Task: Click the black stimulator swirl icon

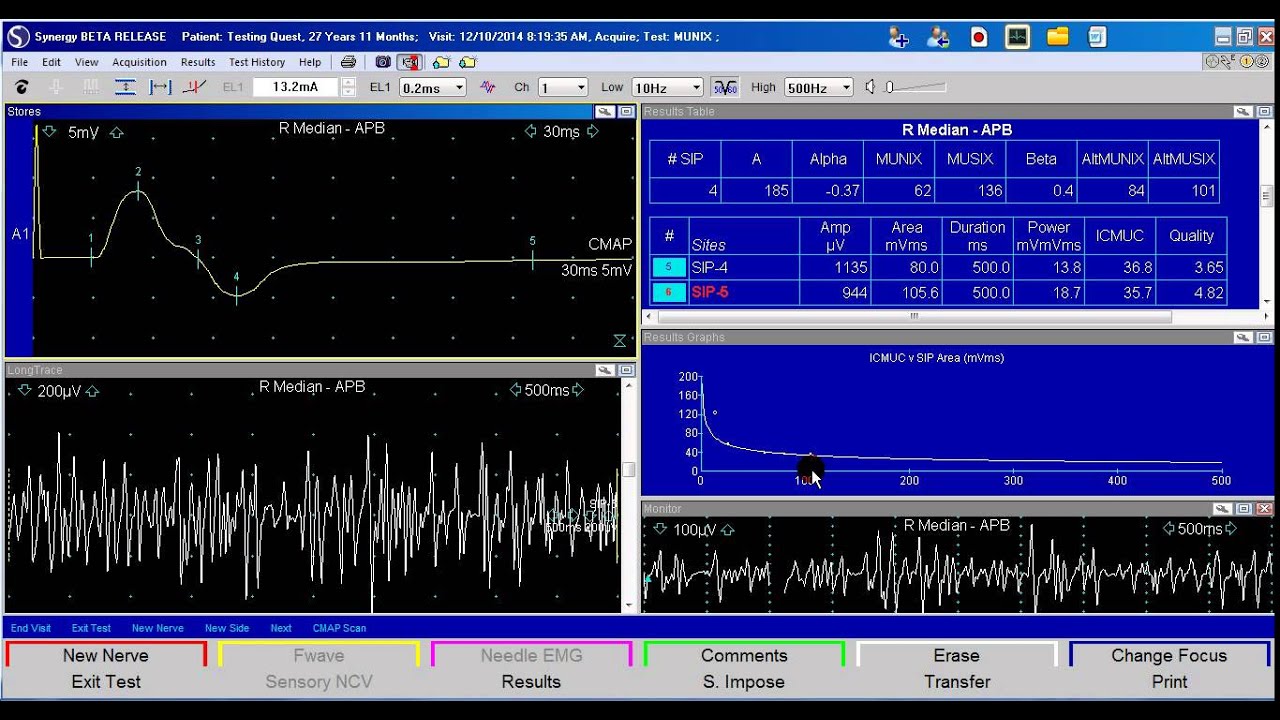Action: 21,87
